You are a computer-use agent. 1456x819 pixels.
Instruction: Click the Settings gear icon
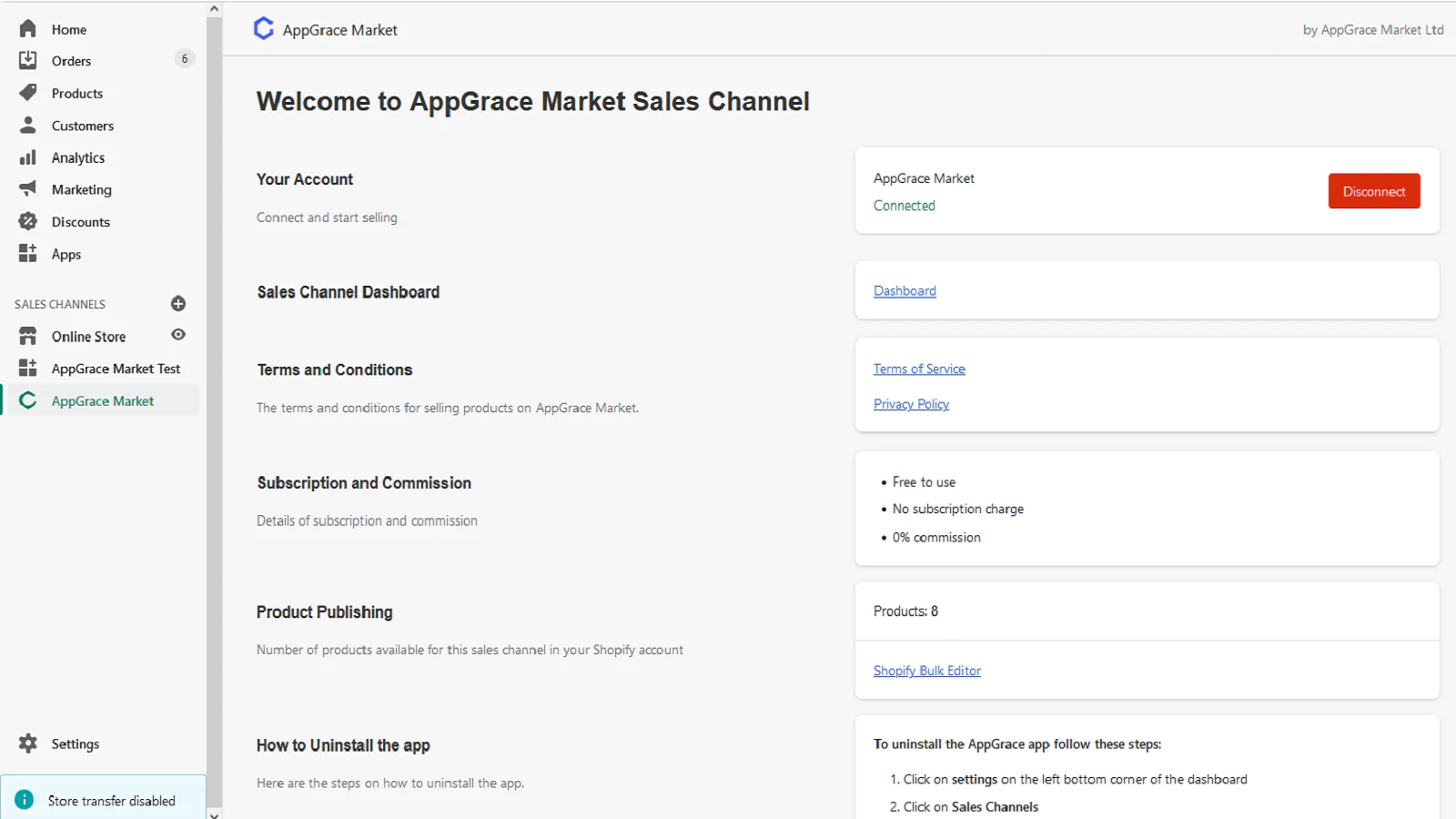(28, 743)
